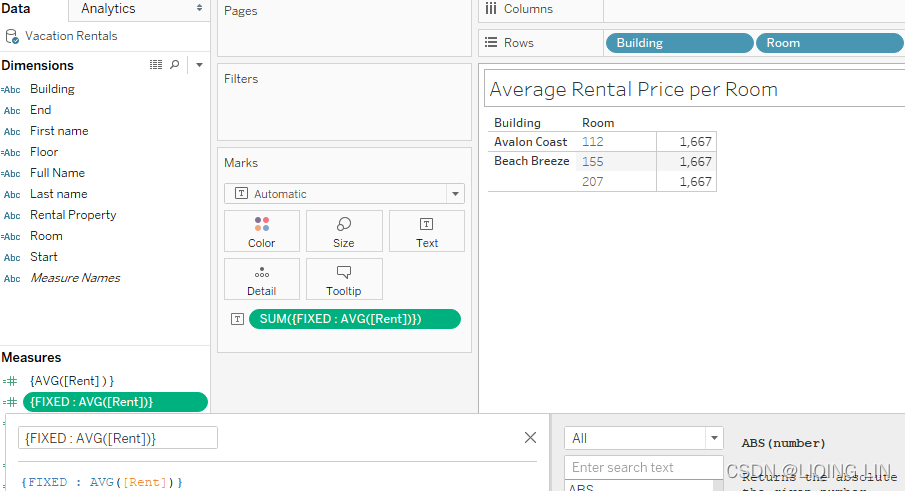Expand the Analytics pane switcher arrows
This screenshot has width=905, height=491.
coord(199,8)
